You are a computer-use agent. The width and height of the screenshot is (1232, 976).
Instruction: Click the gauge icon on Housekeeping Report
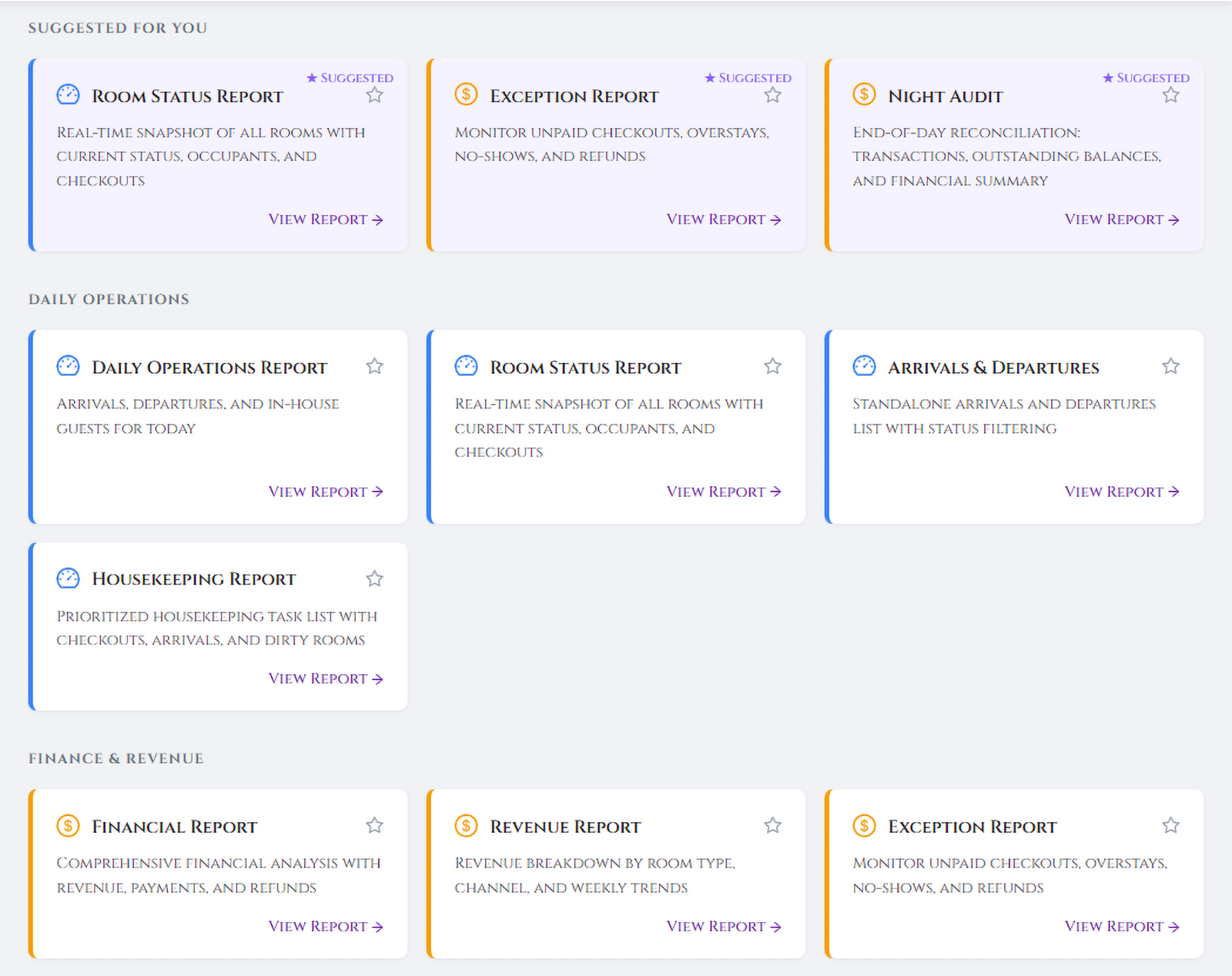pyautogui.click(x=68, y=577)
